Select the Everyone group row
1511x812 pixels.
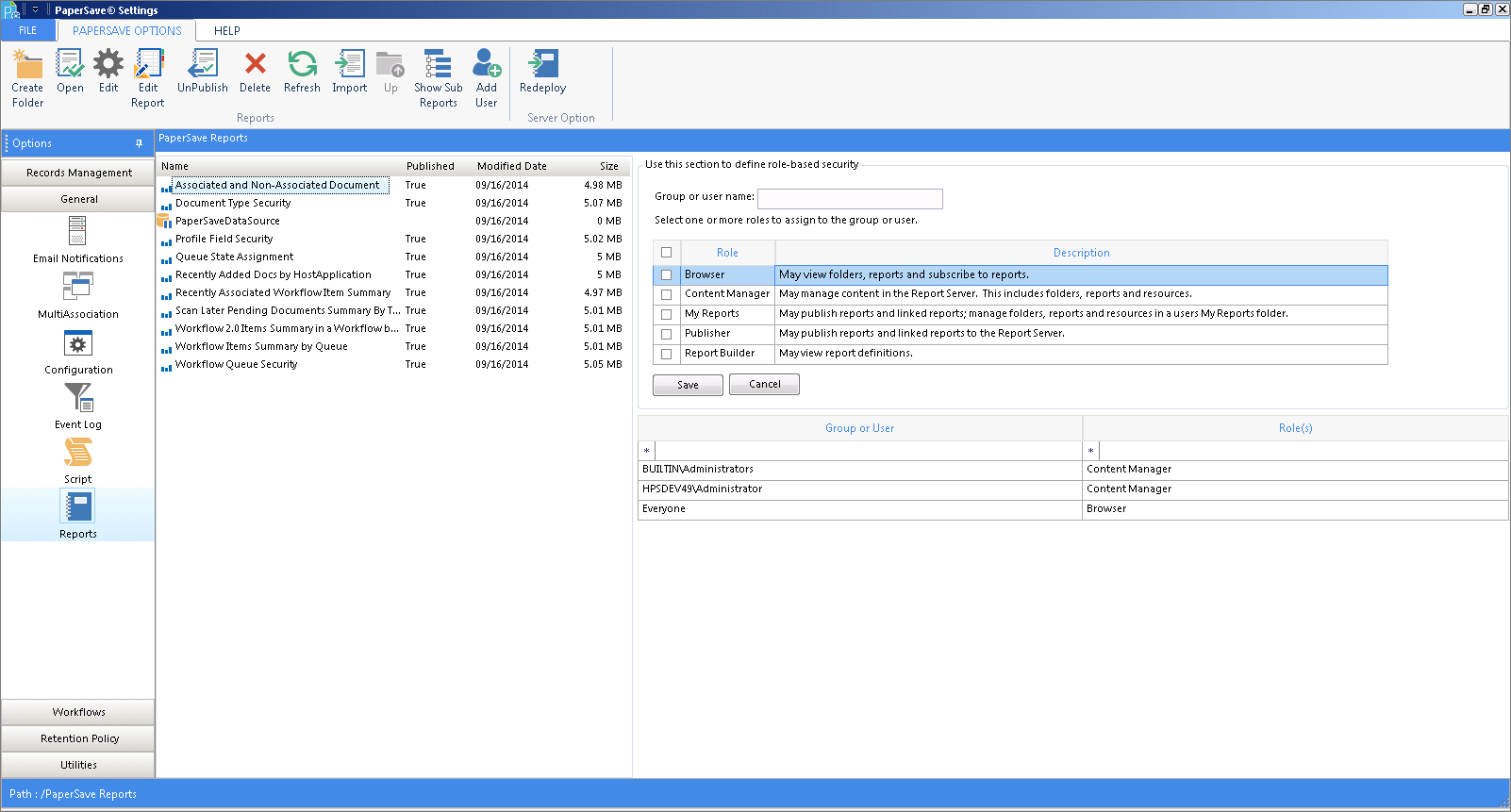[1073, 509]
